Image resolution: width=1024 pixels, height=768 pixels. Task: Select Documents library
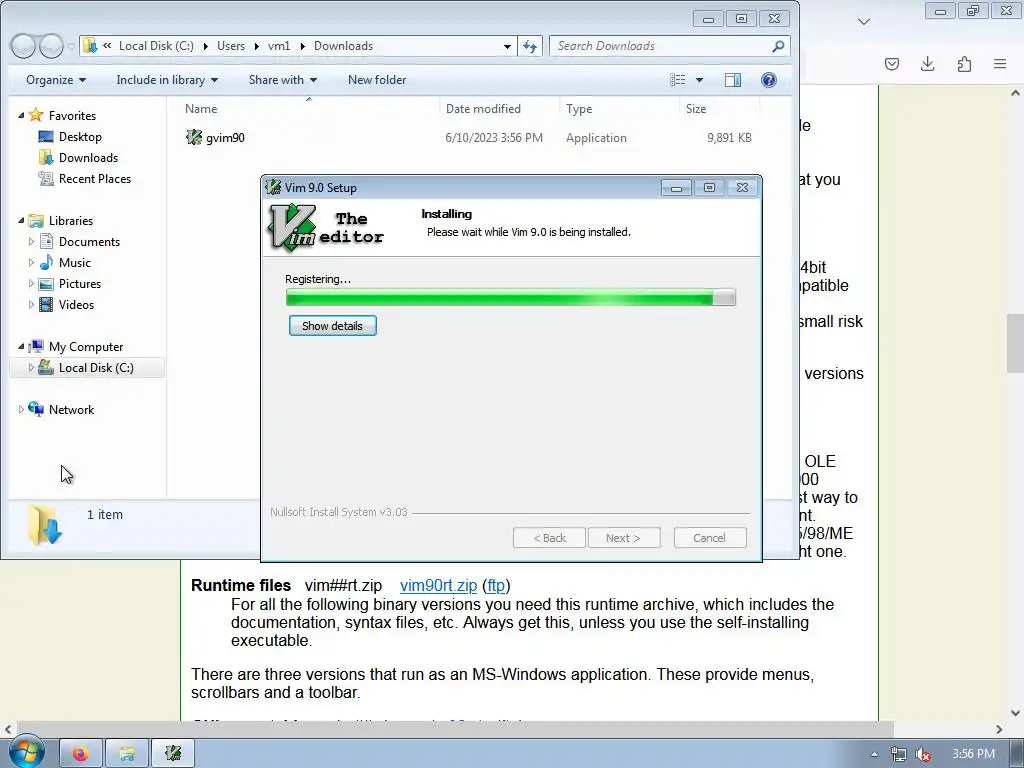89,242
